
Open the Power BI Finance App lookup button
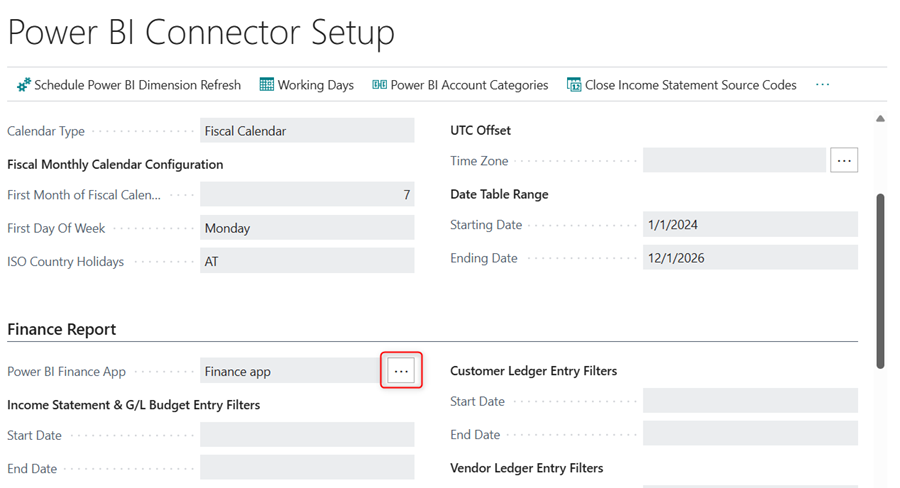click(x=401, y=371)
